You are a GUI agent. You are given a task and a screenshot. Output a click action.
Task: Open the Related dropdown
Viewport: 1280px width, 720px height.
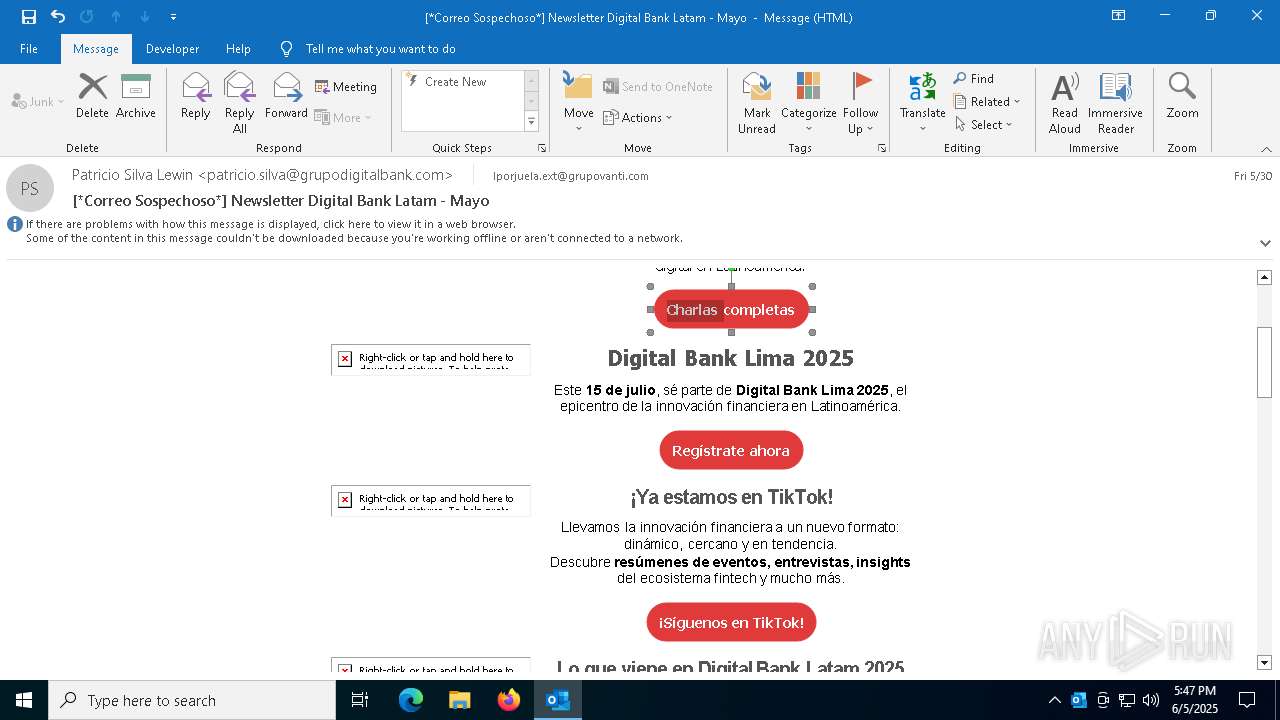tap(987, 102)
